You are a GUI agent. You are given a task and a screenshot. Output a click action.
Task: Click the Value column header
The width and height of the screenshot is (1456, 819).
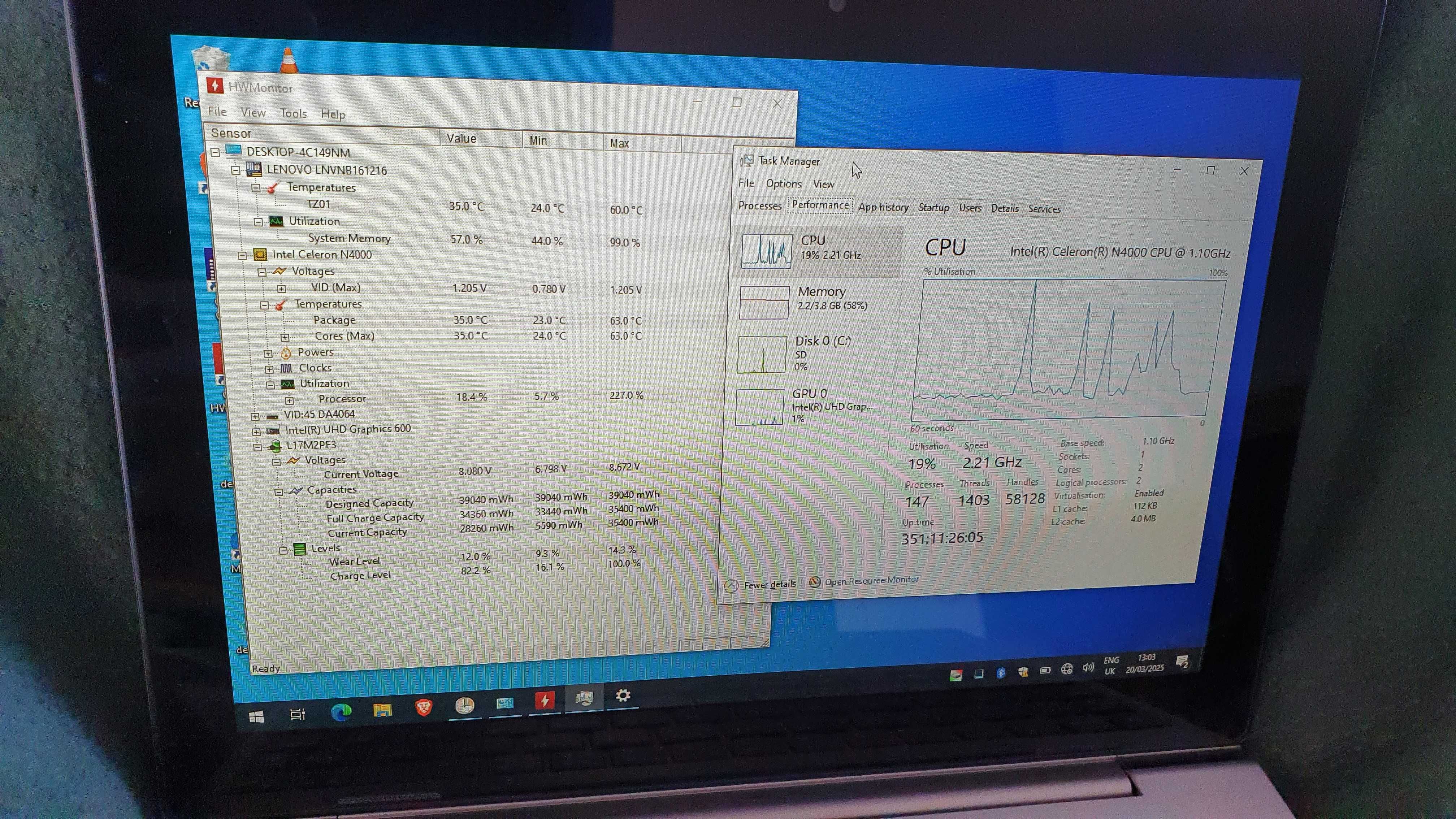481,138
